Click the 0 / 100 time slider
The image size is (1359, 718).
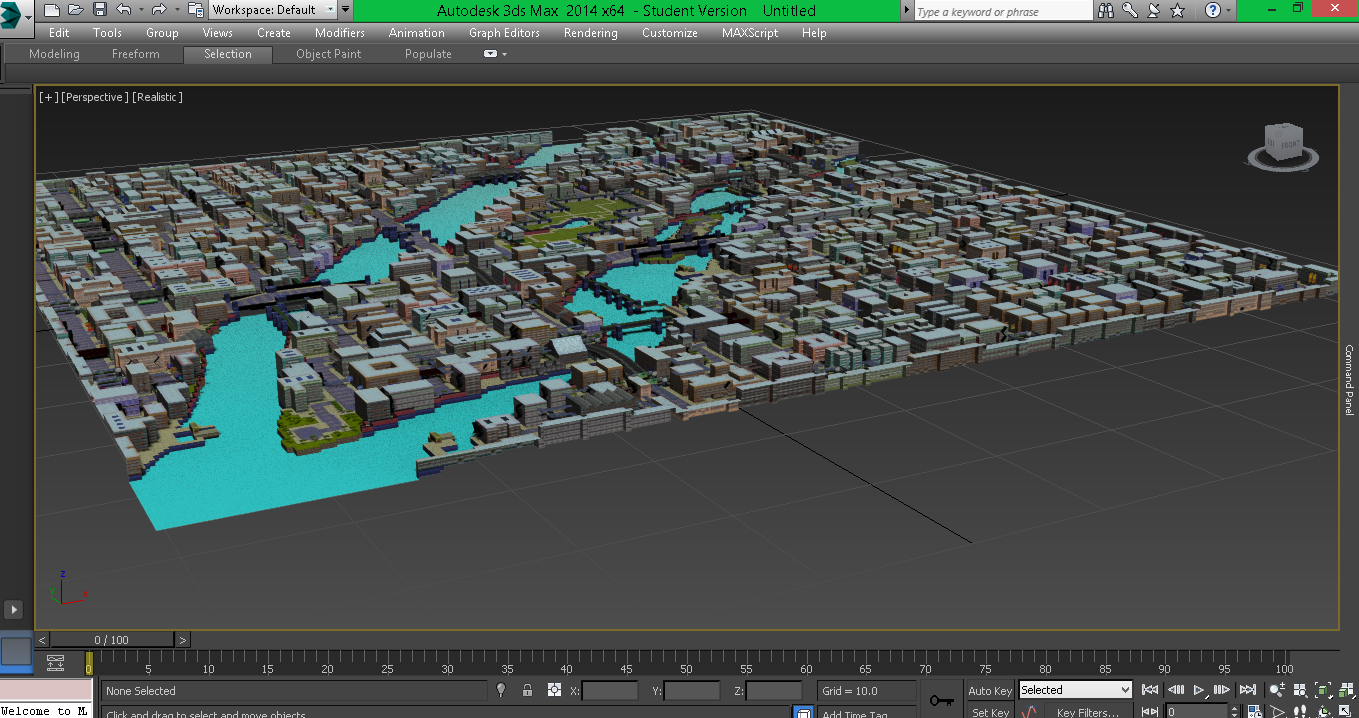pyautogui.click(x=112, y=640)
